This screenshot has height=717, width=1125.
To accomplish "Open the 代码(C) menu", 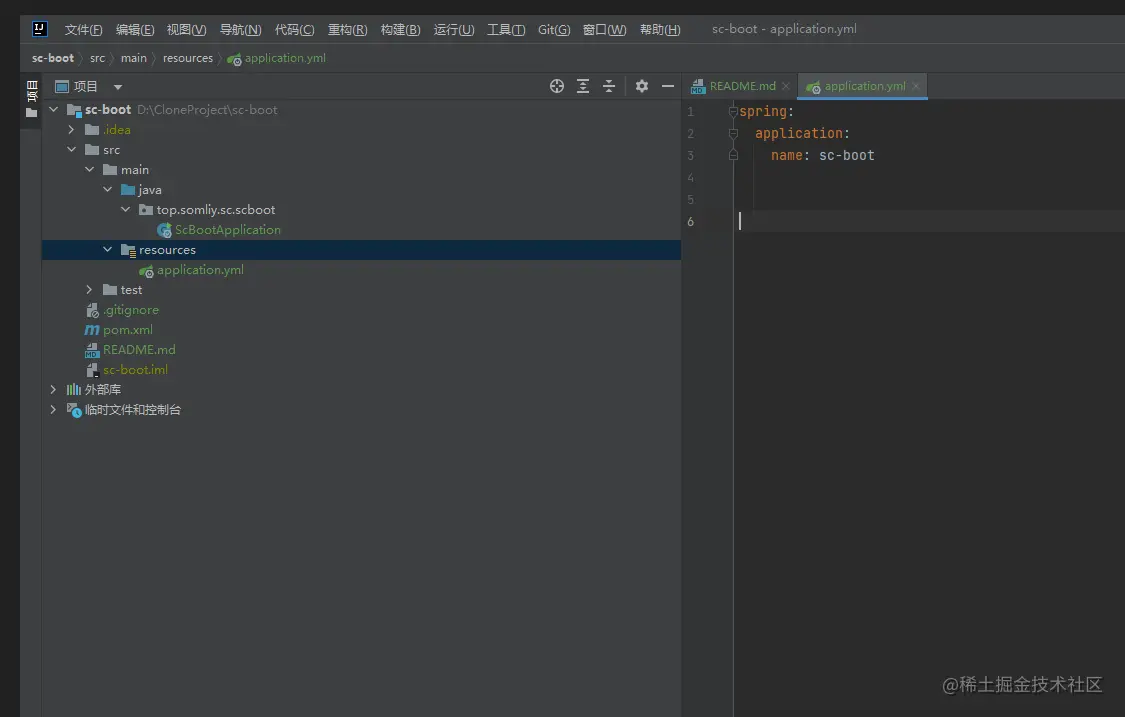I will pyautogui.click(x=294, y=29).
